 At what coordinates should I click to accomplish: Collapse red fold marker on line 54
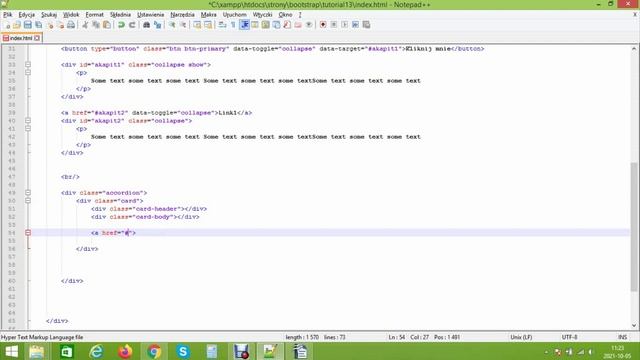coord(28,233)
